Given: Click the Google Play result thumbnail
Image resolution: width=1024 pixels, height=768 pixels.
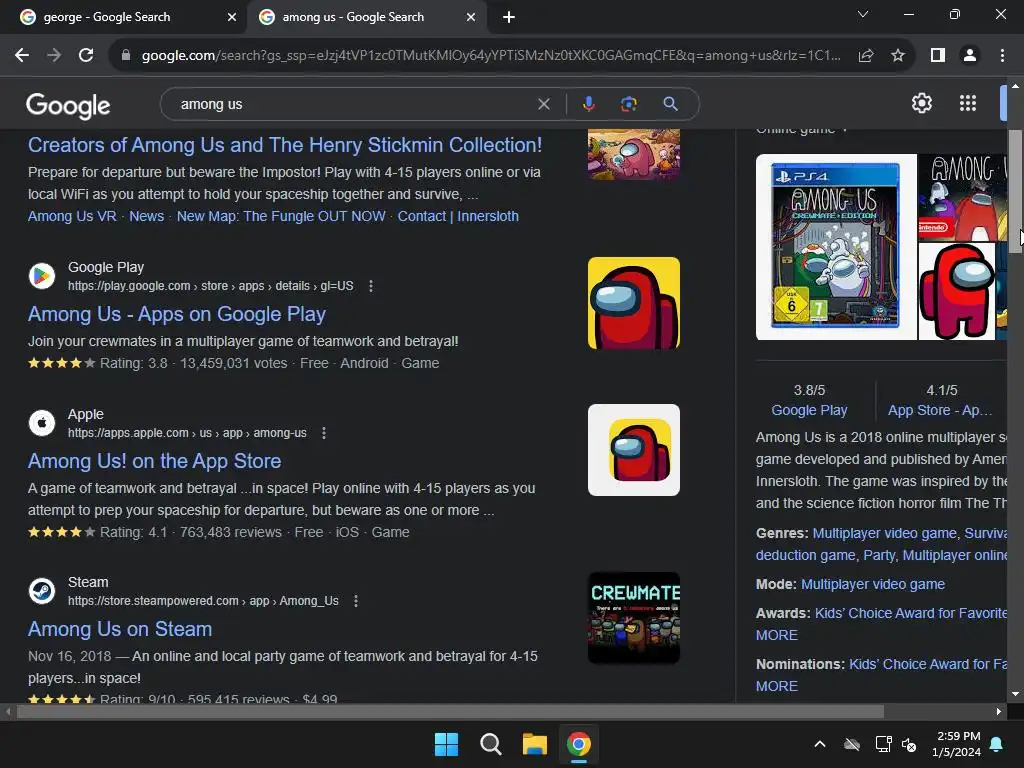Looking at the screenshot, I should pyautogui.click(x=633, y=303).
